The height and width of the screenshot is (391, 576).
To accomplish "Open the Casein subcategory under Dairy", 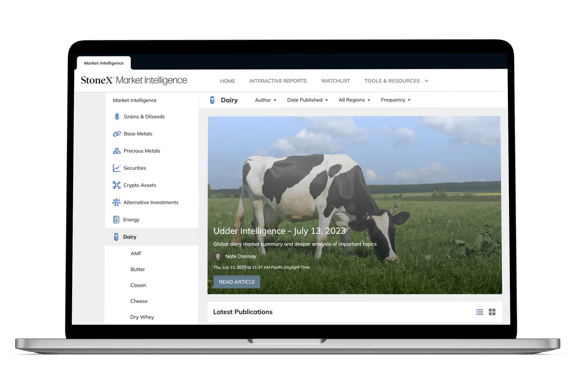I will [138, 285].
